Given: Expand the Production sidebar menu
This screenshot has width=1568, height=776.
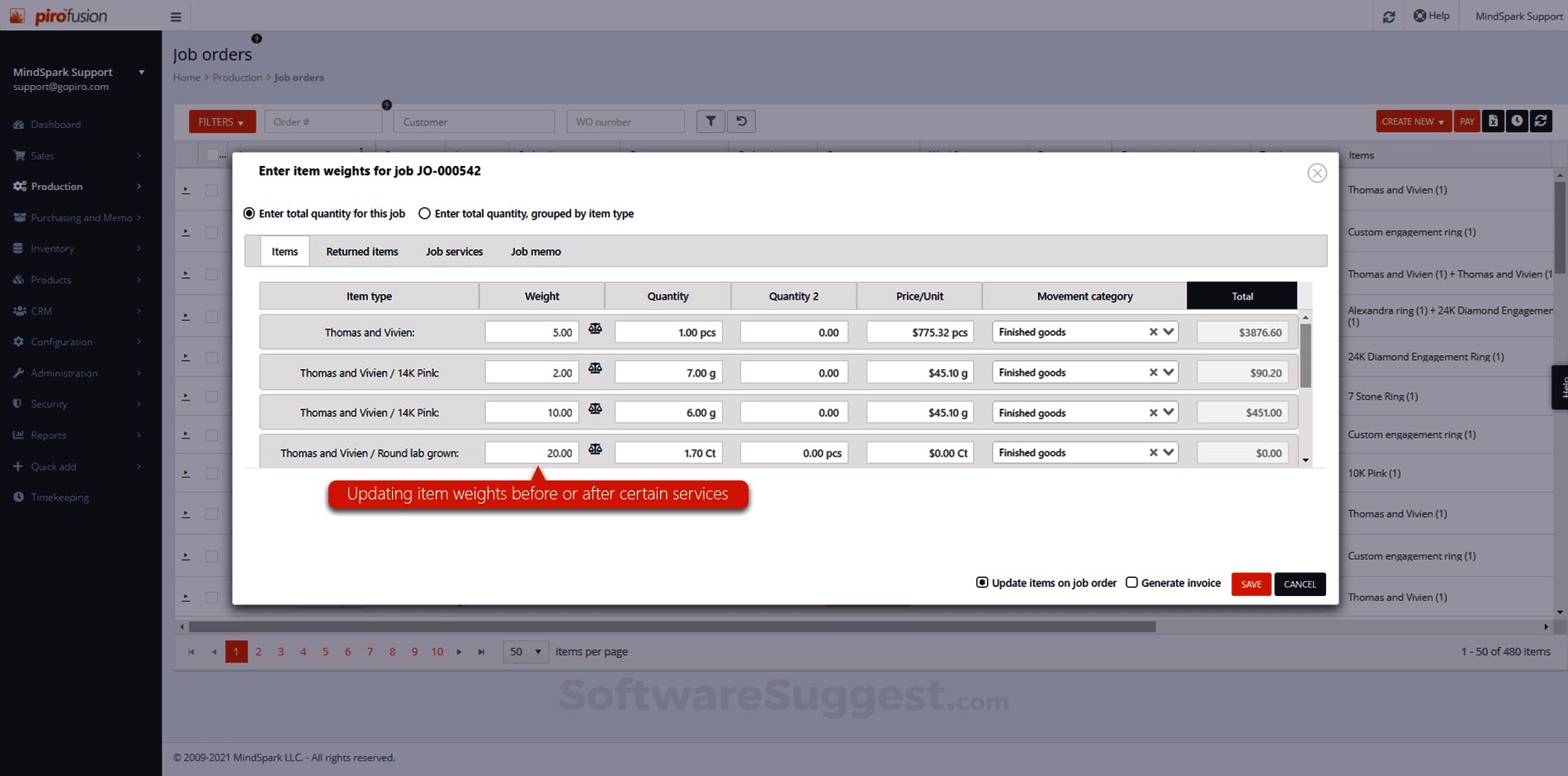Looking at the screenshot, I should (x=56, y=186).
